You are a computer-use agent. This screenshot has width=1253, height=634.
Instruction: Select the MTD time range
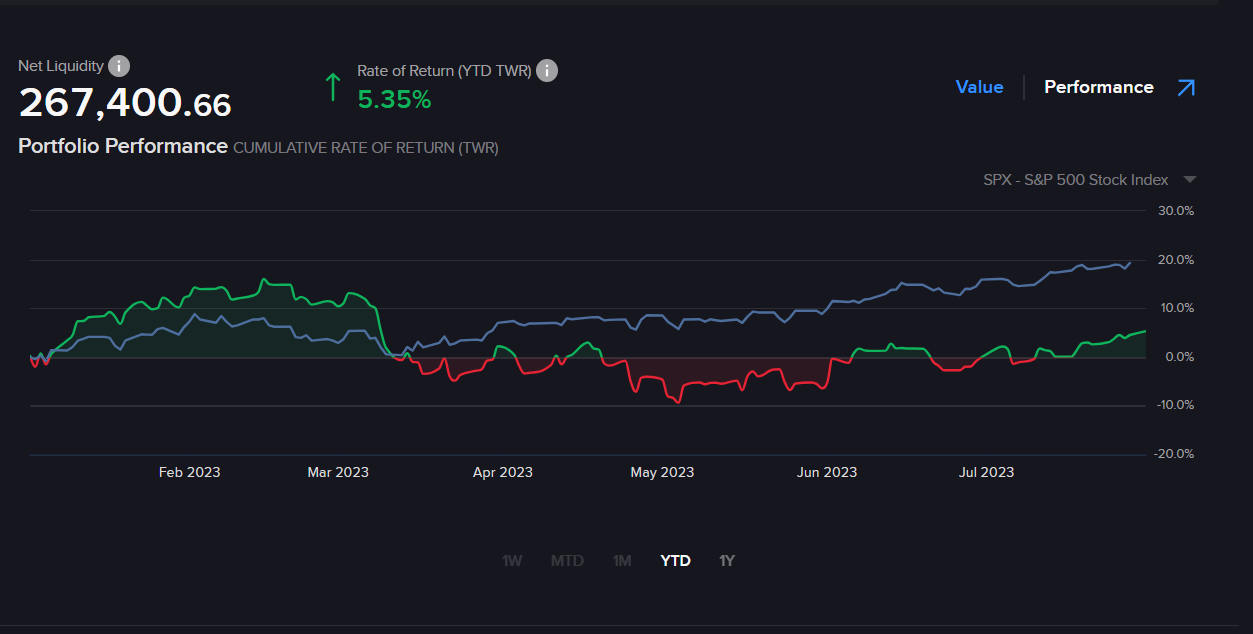[x=567, y=561]
